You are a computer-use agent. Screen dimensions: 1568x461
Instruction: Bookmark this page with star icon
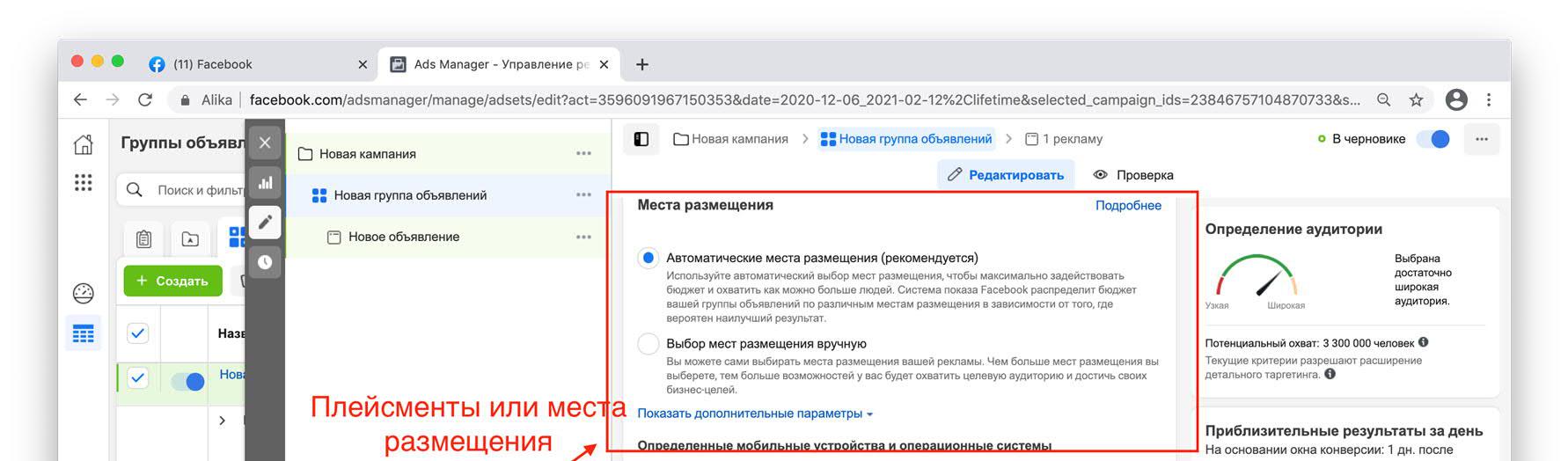point(1416,100)
